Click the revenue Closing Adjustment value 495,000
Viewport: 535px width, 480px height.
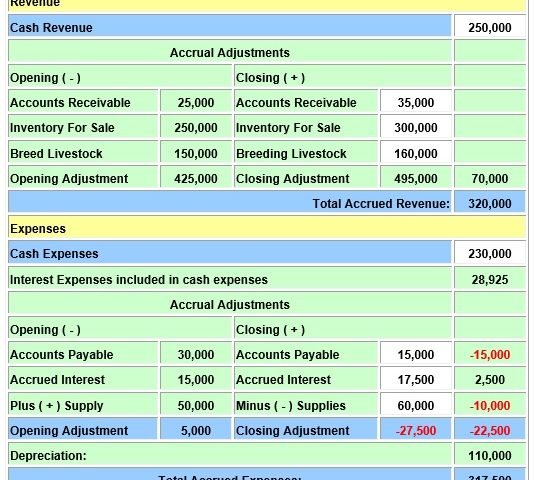tap(416, 178)
